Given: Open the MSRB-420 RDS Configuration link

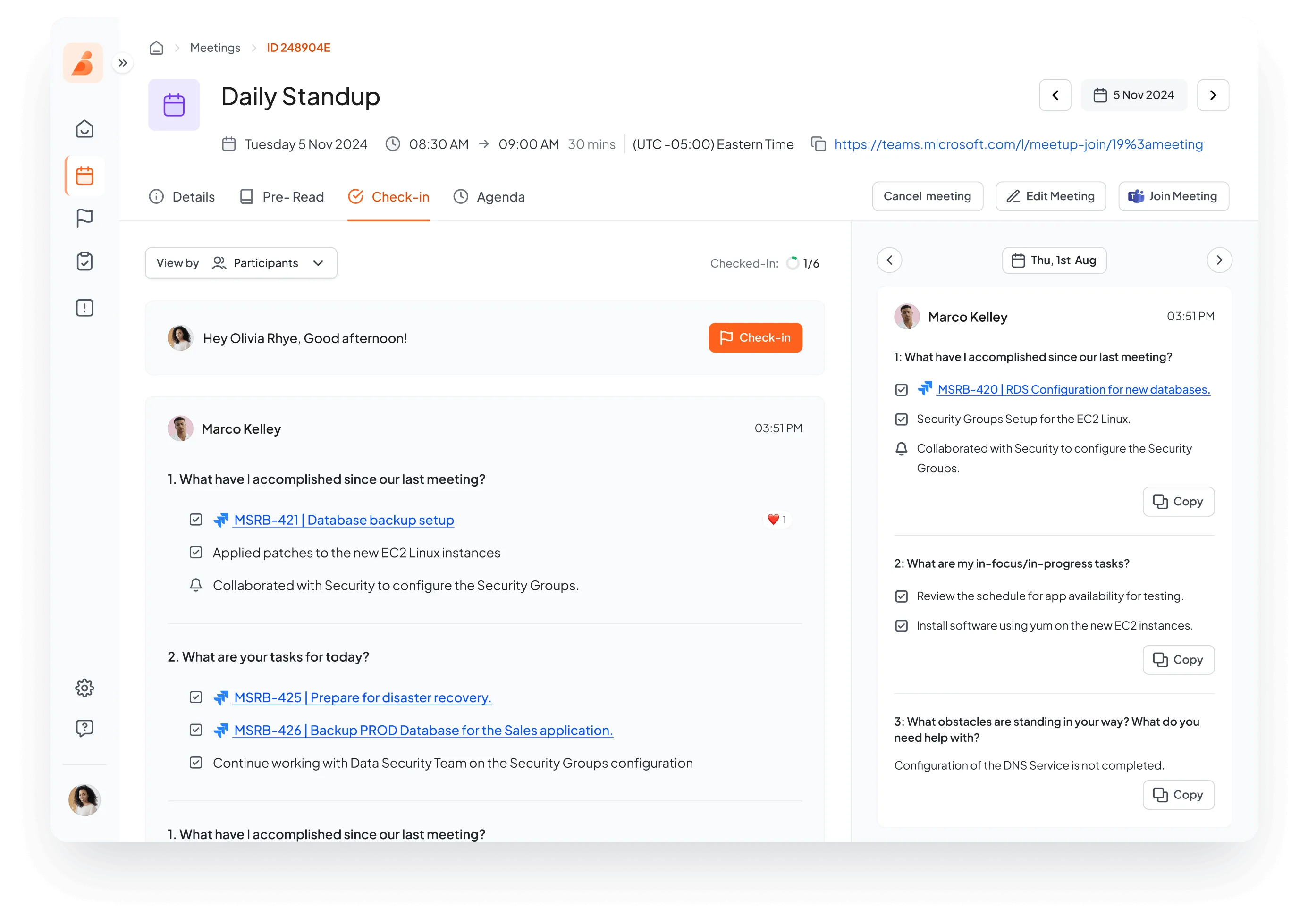Looking at the screenshot, I should pyautogui.click(x=1074, y=390).
